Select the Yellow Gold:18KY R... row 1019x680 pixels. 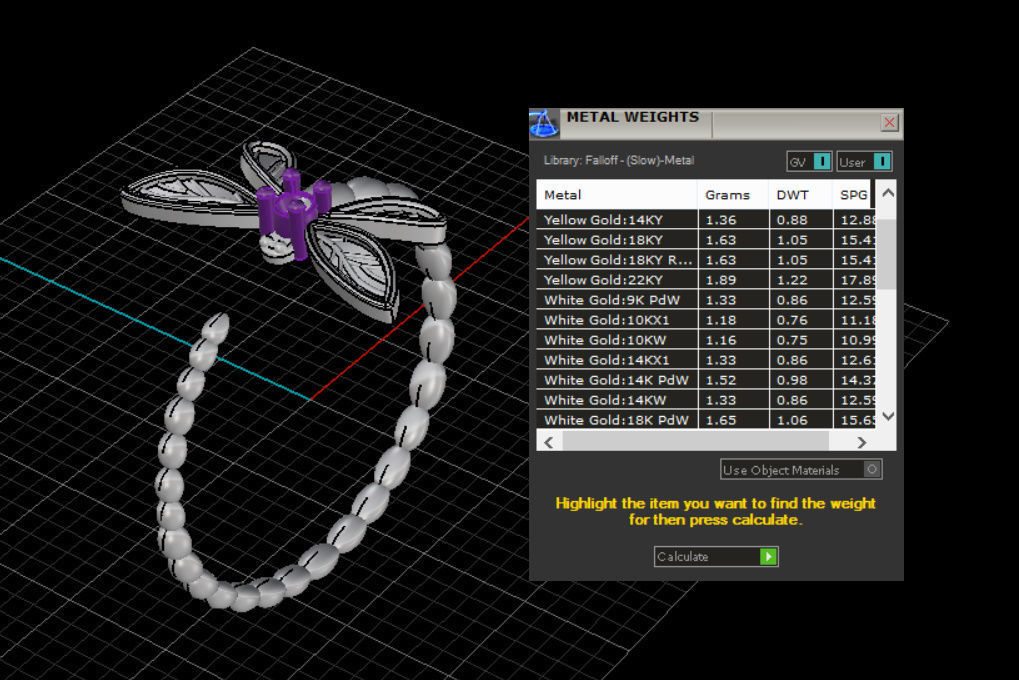pyautogui.click(x=706, y=260)
